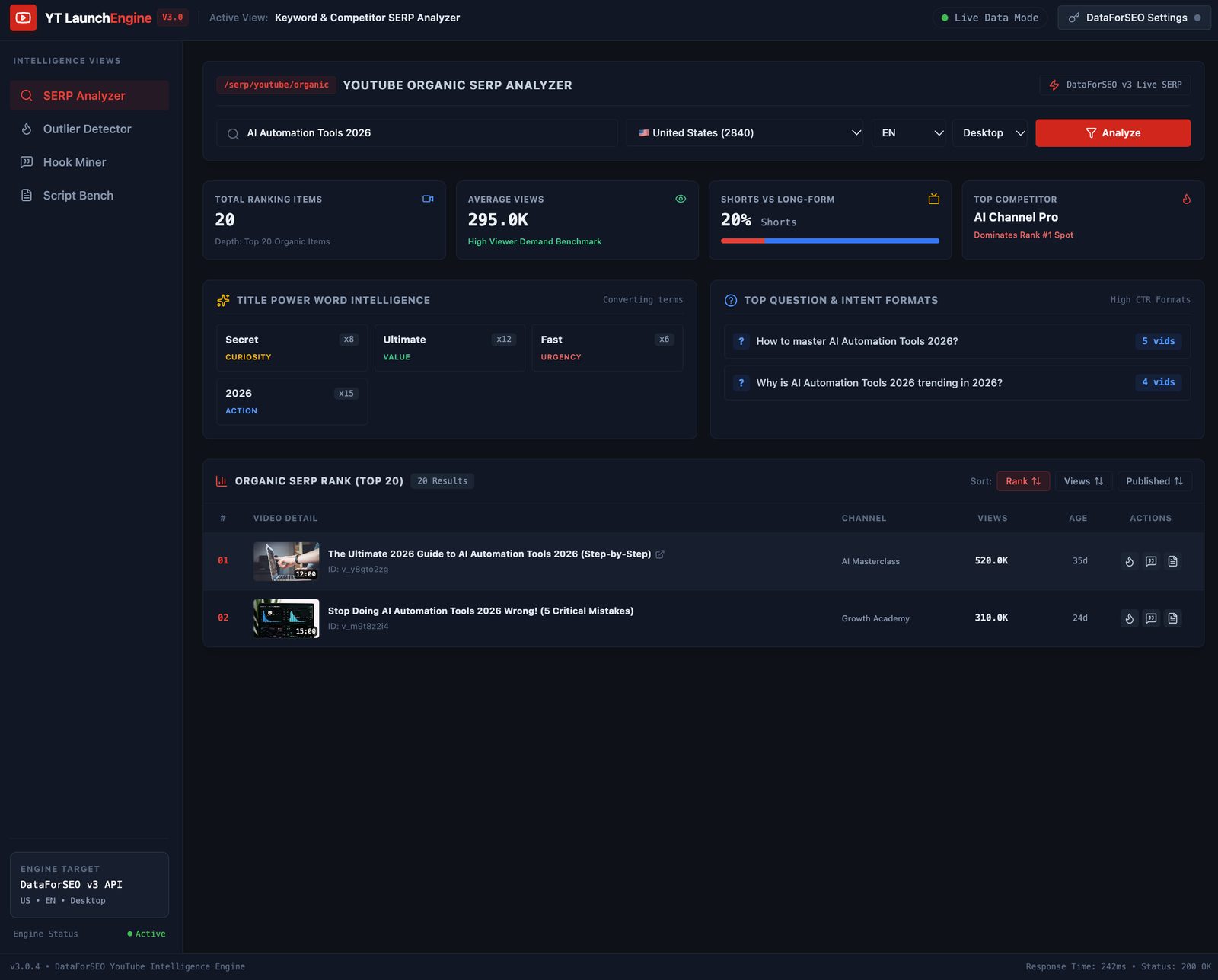This screenshot has width=1218, height=980.
Task: Select "Why is AI Automation Tools 2026 trending" question
Action: pos(957,383)
